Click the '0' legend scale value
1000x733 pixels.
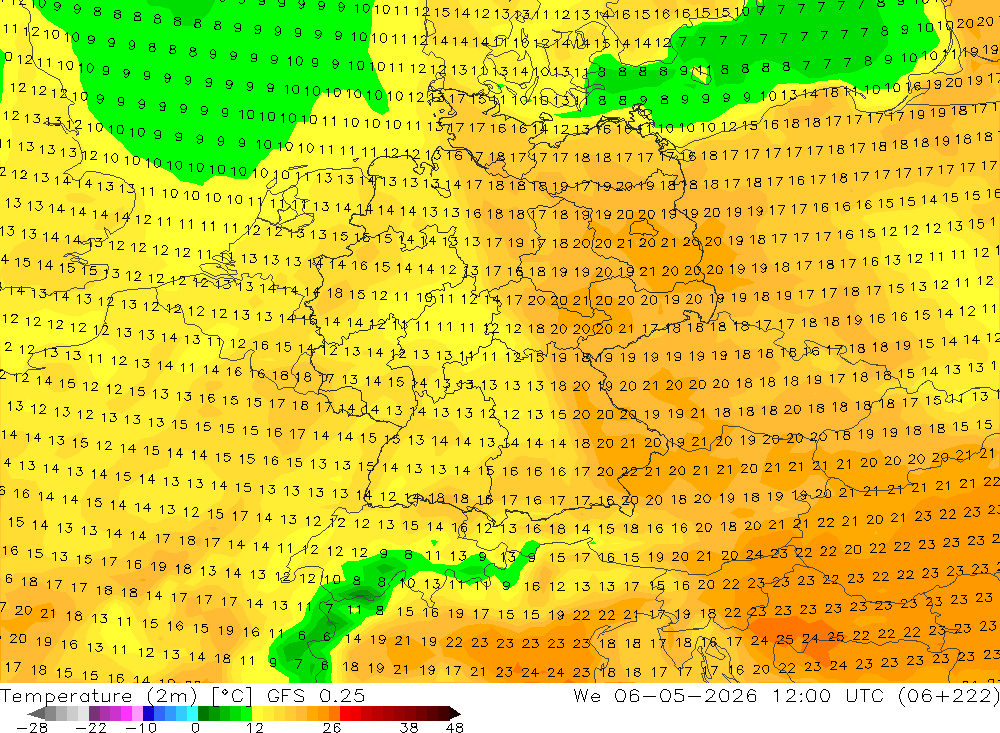click(x=196, y=727)
